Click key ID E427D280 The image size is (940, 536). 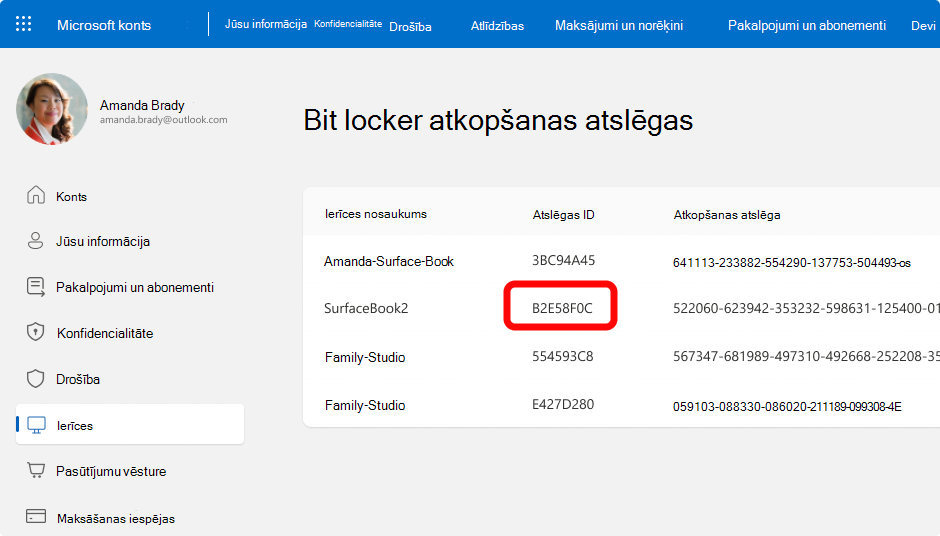(x=563, y=404)
